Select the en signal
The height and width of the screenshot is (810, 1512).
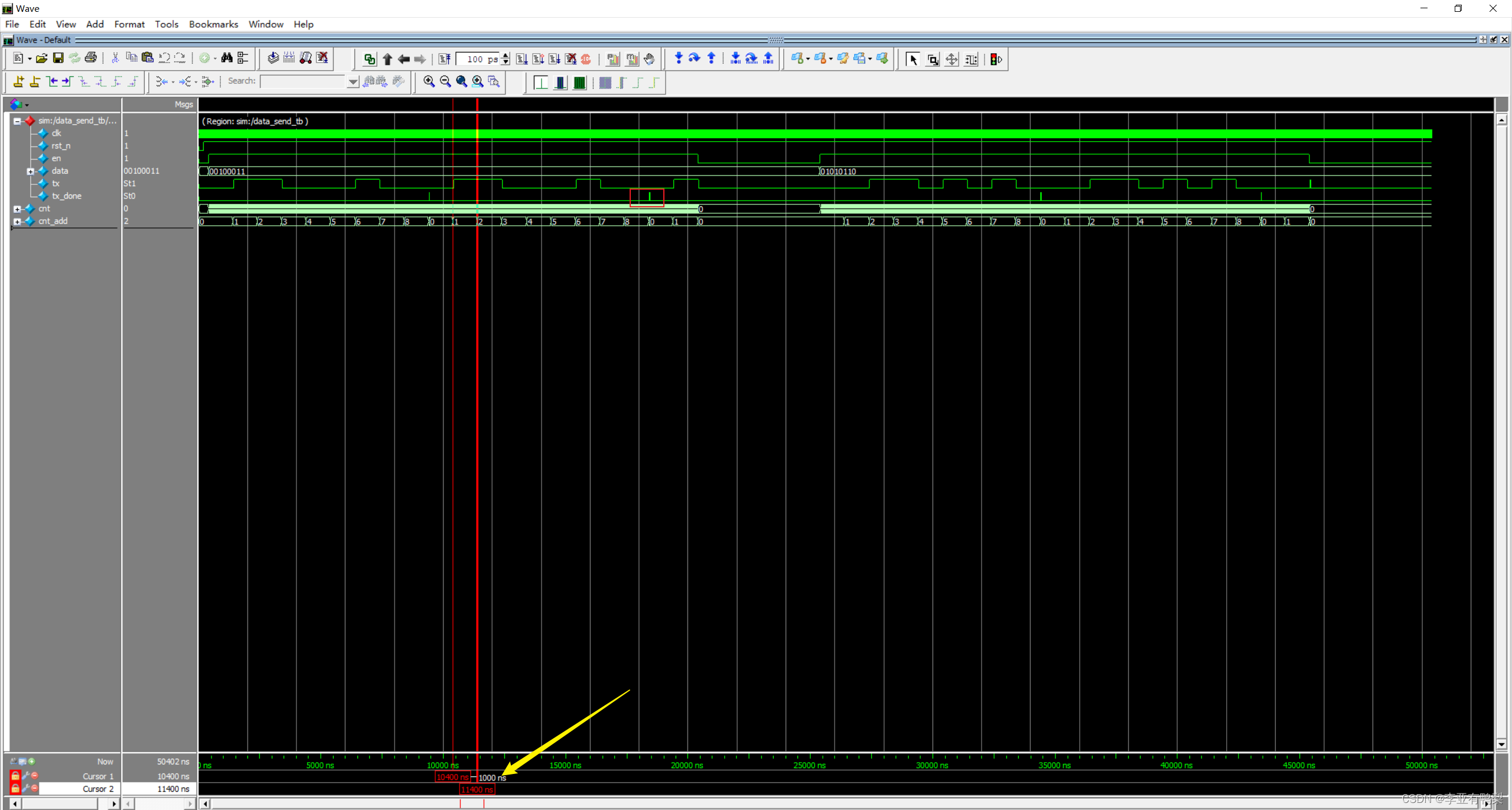coord(56,158)
